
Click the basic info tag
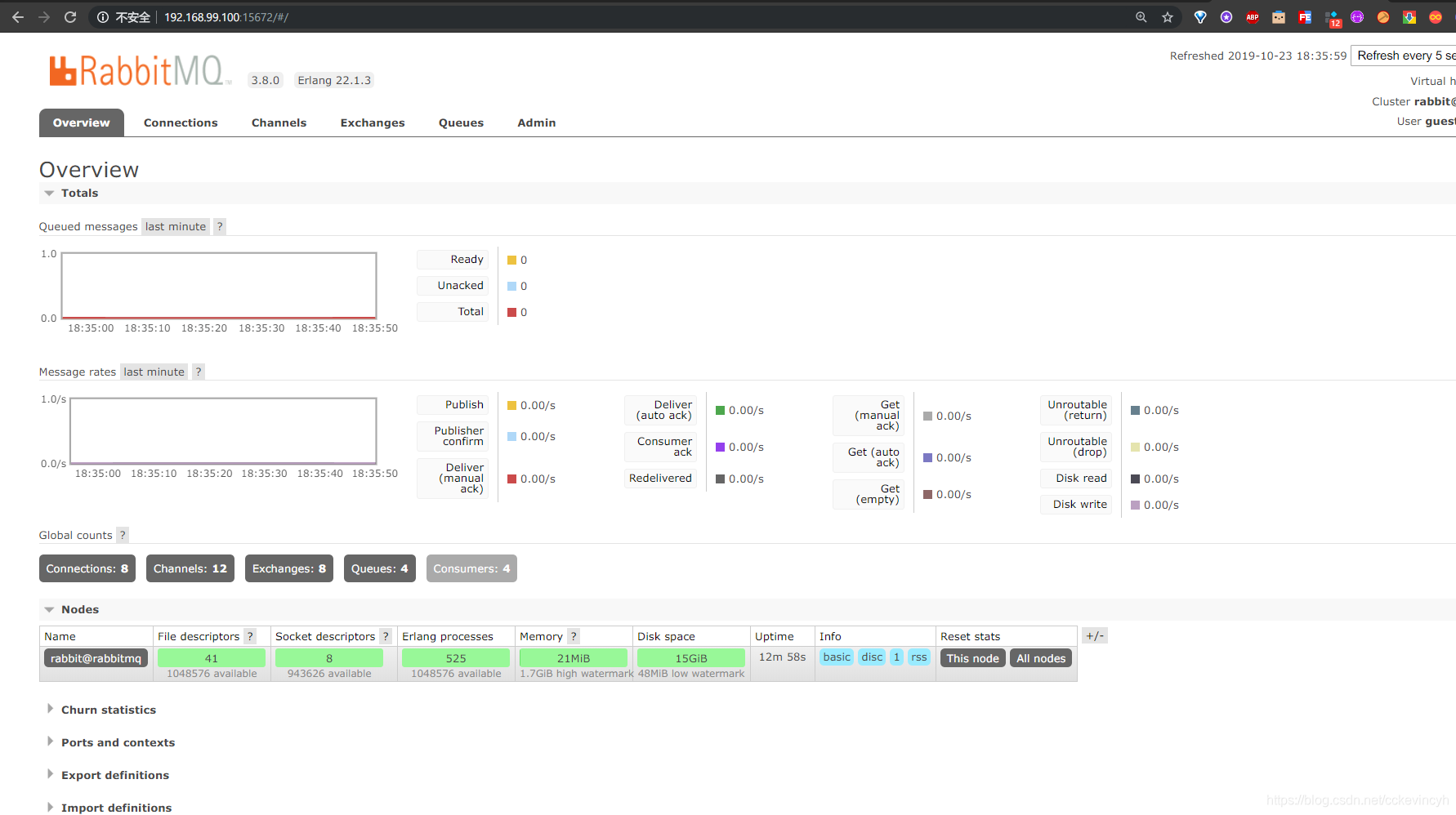(x=837, y=657)
